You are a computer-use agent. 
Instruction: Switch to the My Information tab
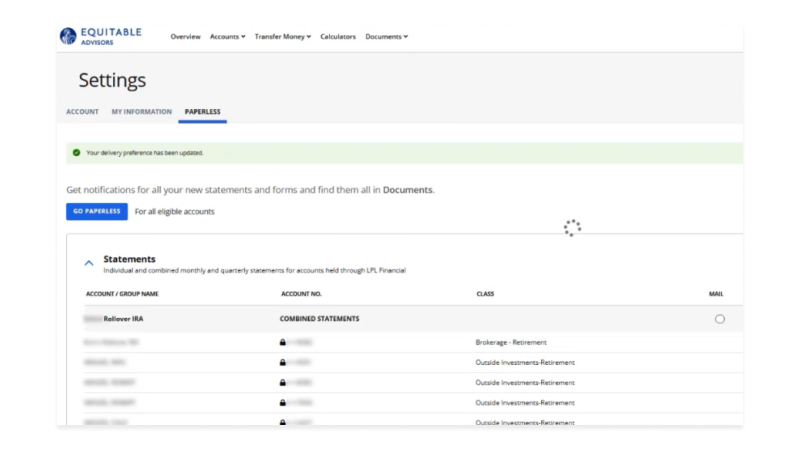pos(142,112)
